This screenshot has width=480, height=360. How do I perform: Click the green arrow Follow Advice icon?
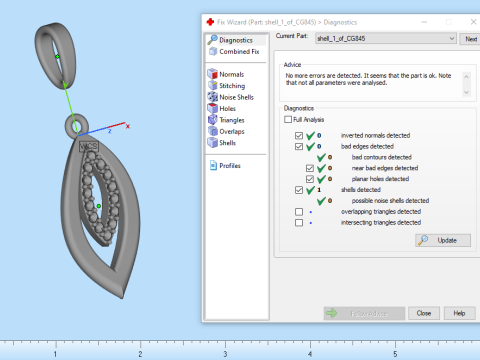click(331, 313)
